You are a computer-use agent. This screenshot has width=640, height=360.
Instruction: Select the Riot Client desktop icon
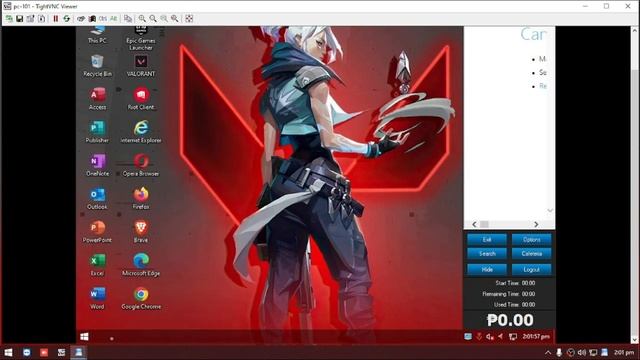[x=141, y=99]
